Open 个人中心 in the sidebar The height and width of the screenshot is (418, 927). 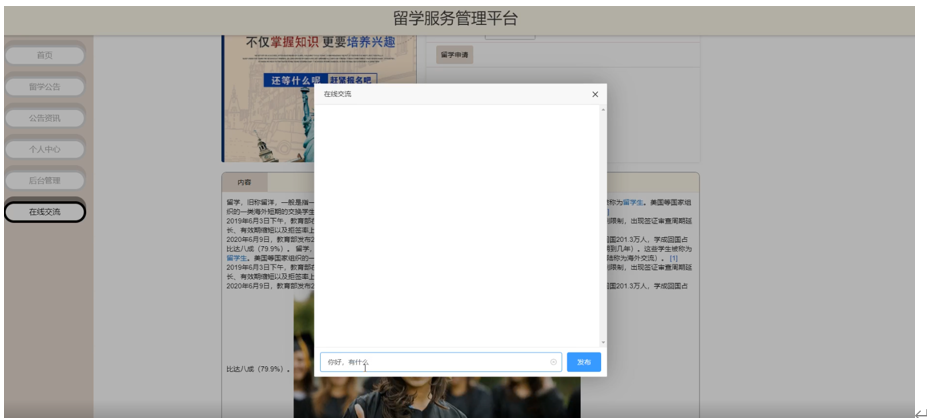[x=45, y=149]
